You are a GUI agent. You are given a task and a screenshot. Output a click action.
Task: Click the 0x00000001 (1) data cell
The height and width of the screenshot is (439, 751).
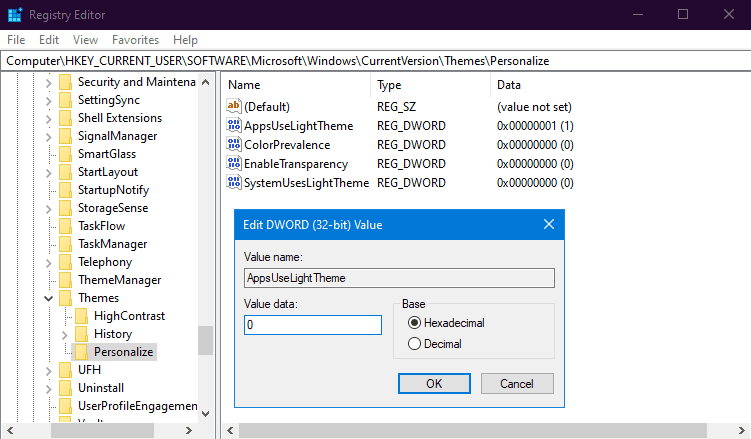[535, 125]
